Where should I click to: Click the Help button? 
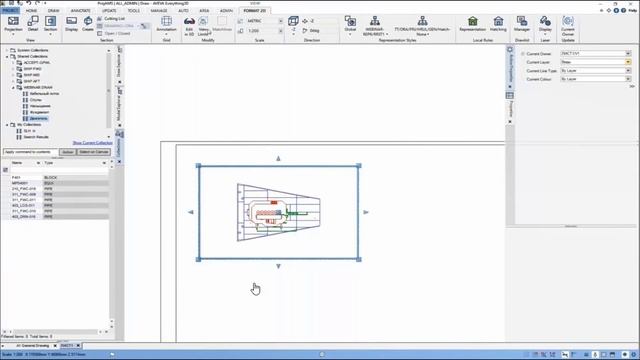coord(633,11)
